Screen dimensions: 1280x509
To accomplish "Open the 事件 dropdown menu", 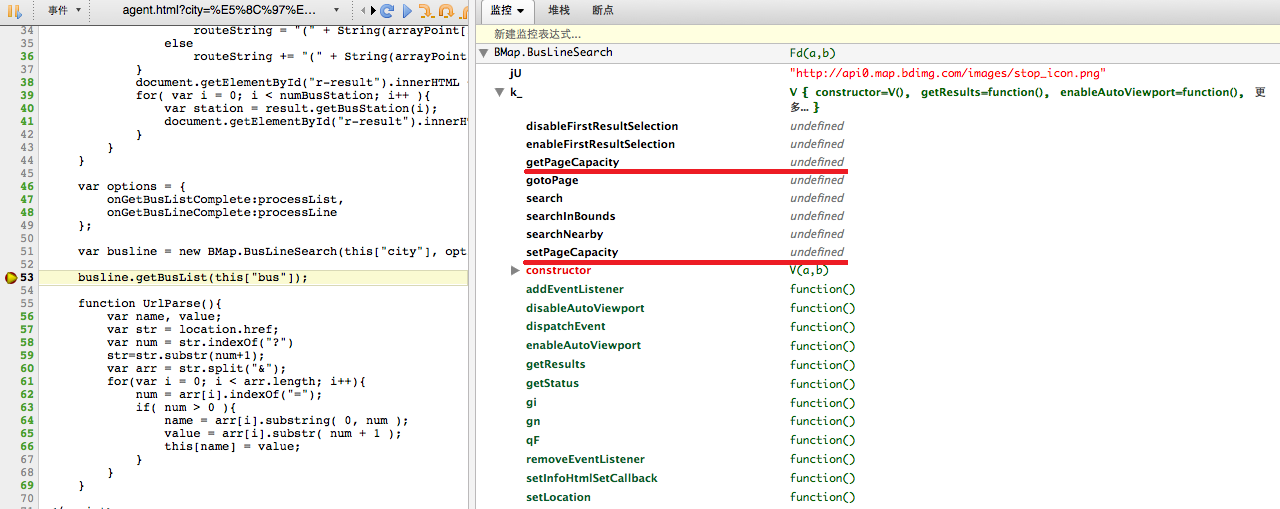I will point(64,10).
